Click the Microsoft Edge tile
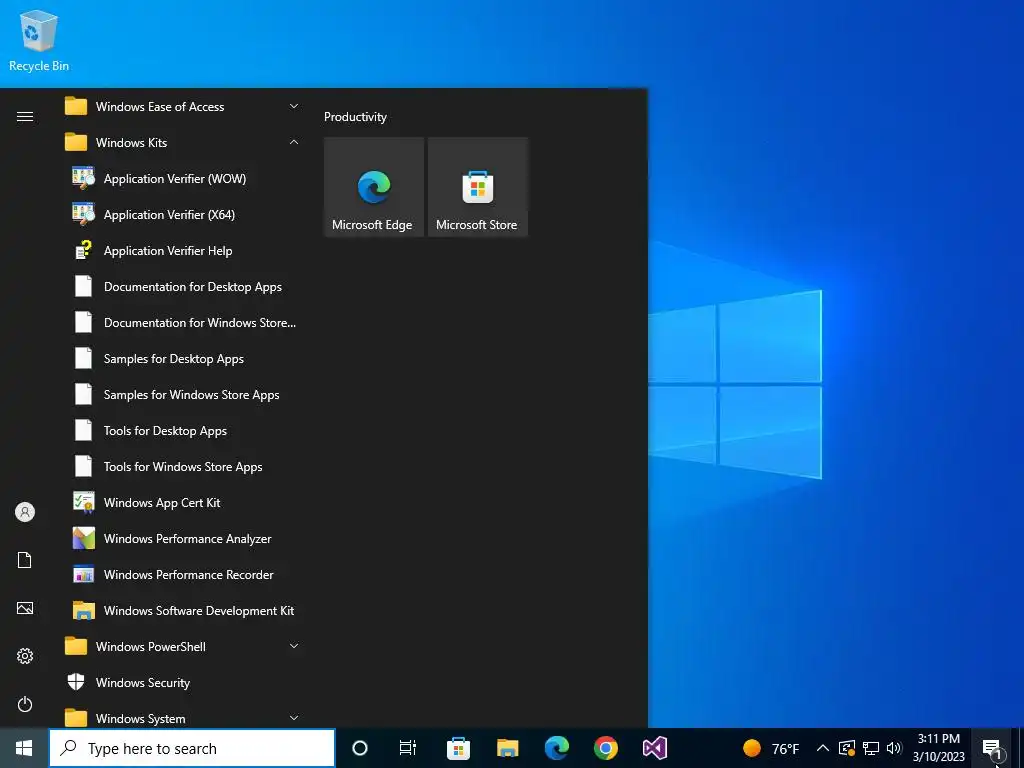The width and height of the screenshot is (1024, 768). [x=374, y=187]
